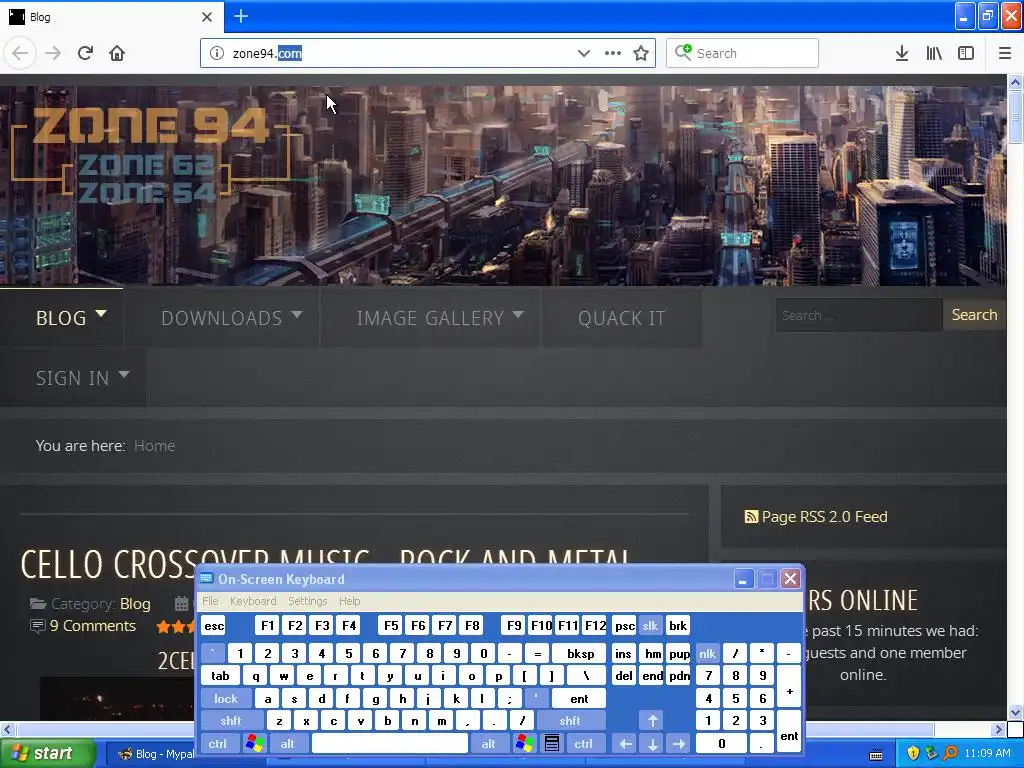Show sidebars icon in browser toolbar
Screen dimensions: 1024x768
click(966, 53)
